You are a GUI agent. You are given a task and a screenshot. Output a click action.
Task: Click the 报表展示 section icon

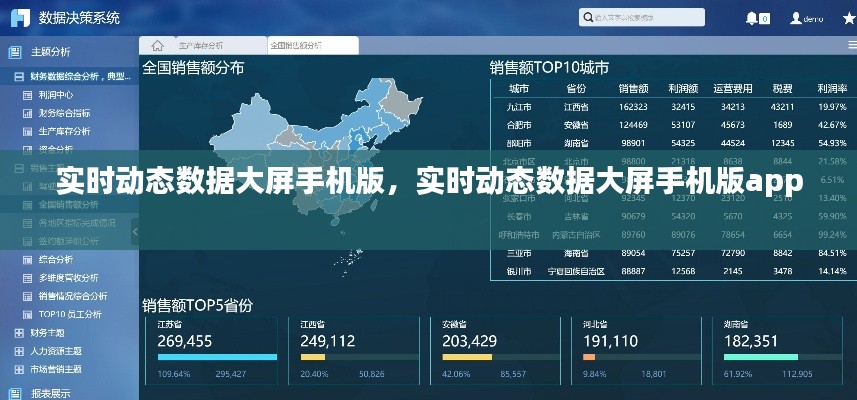point(15,393)
